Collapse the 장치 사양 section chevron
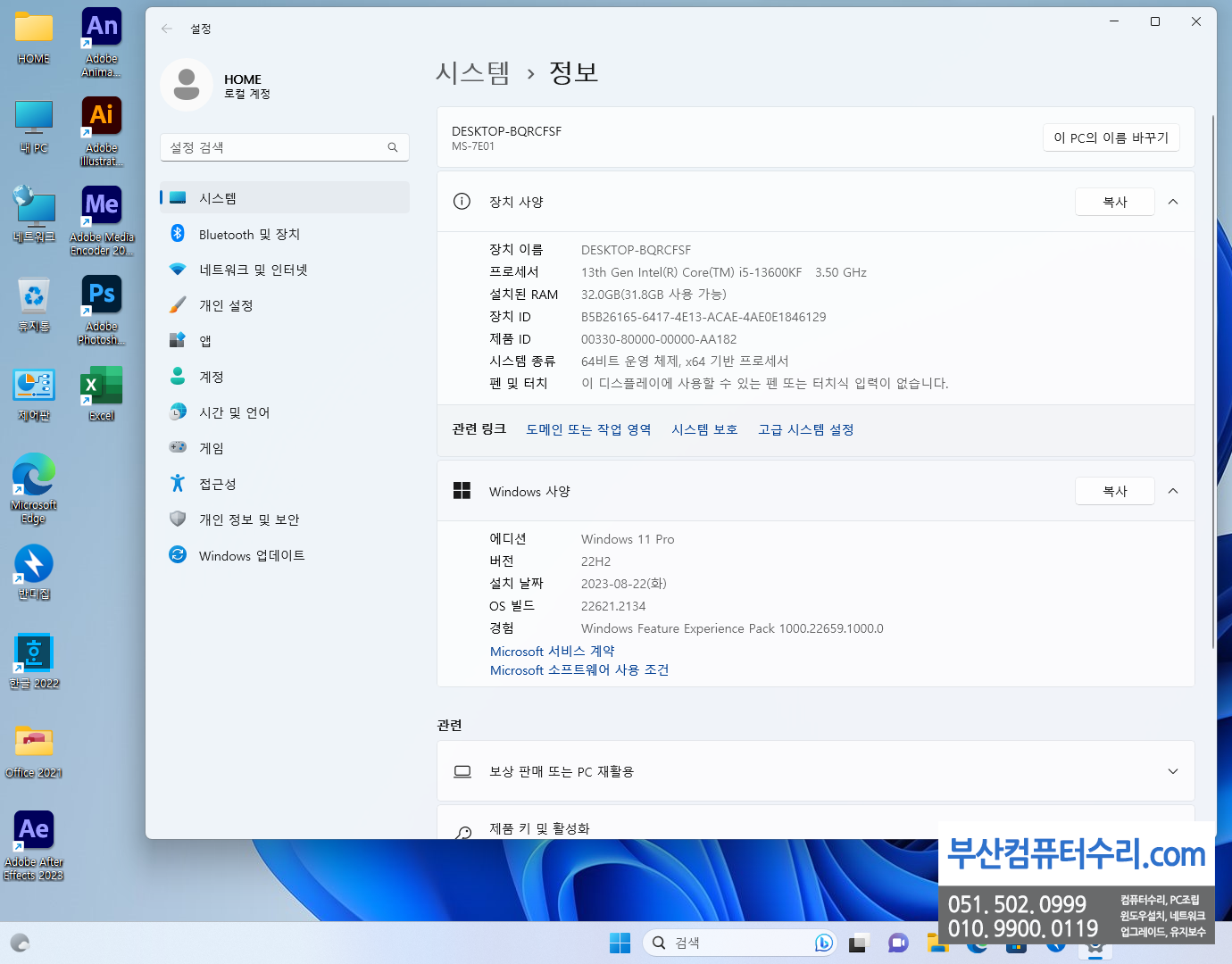Viewport: 1232px width, 964px height. (1173, 202)
